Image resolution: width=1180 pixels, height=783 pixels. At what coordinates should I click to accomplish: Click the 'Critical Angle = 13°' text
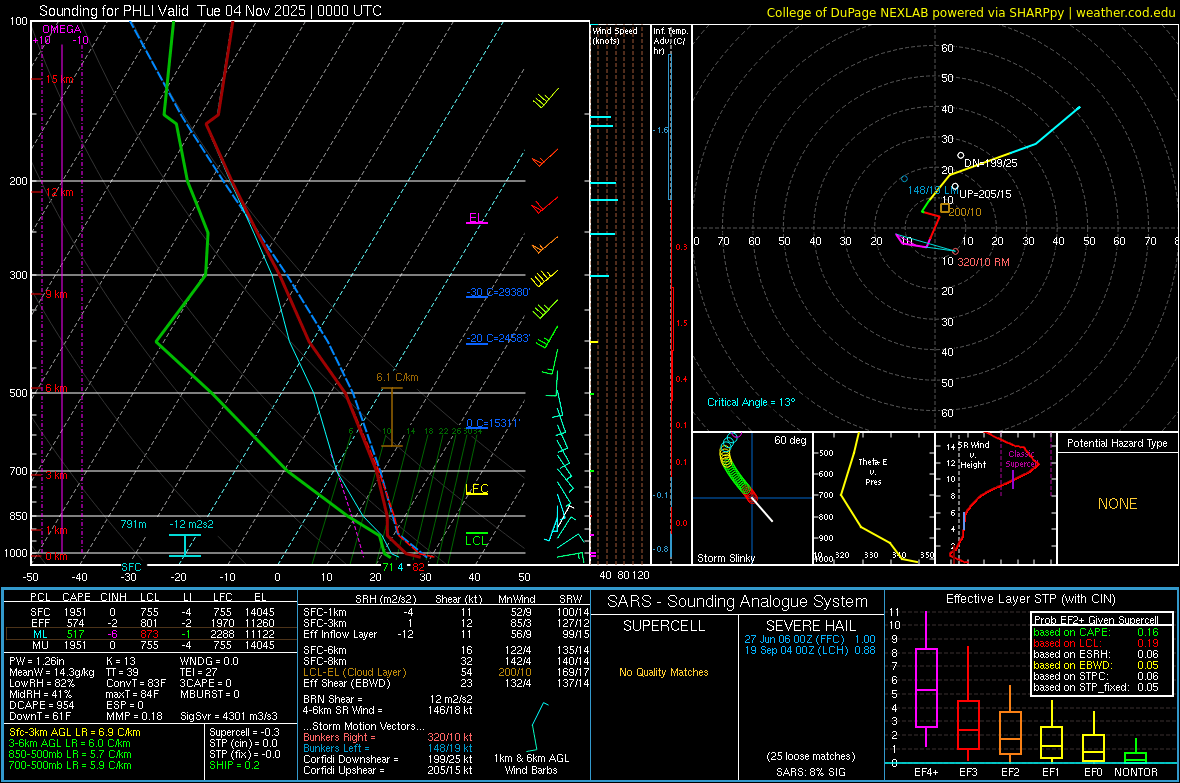pyautogui.click(x=751, y=402)
